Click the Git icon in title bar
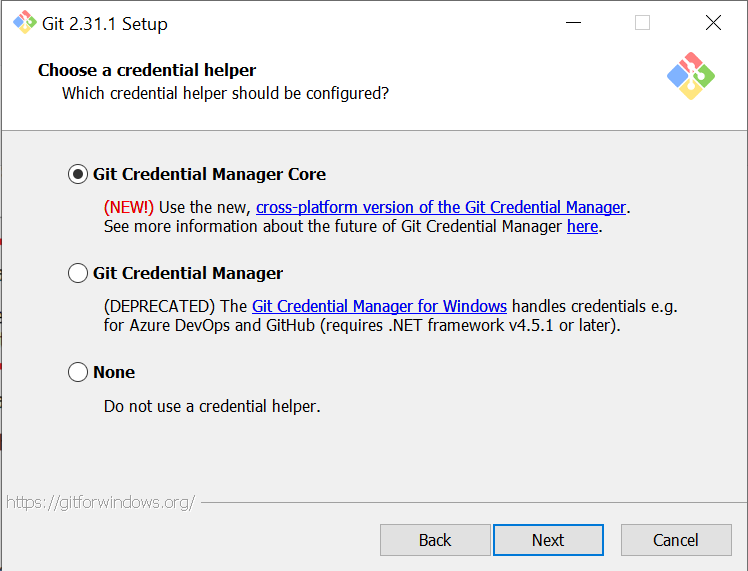This screenshot has height=571, width=748. (22, 23)
